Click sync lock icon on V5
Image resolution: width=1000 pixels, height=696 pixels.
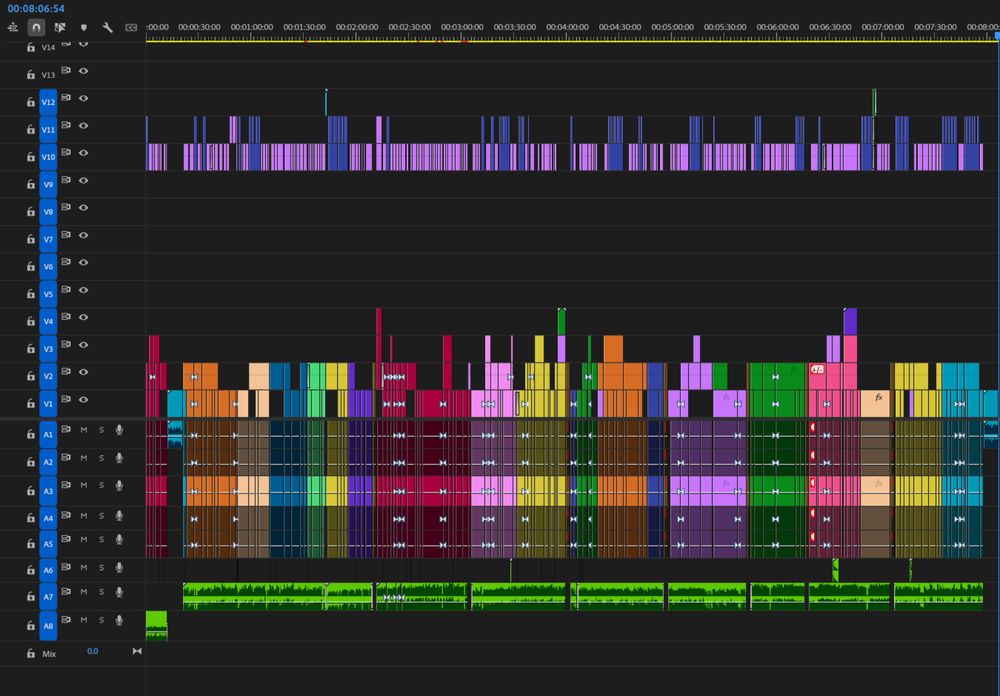pos(66,290)
